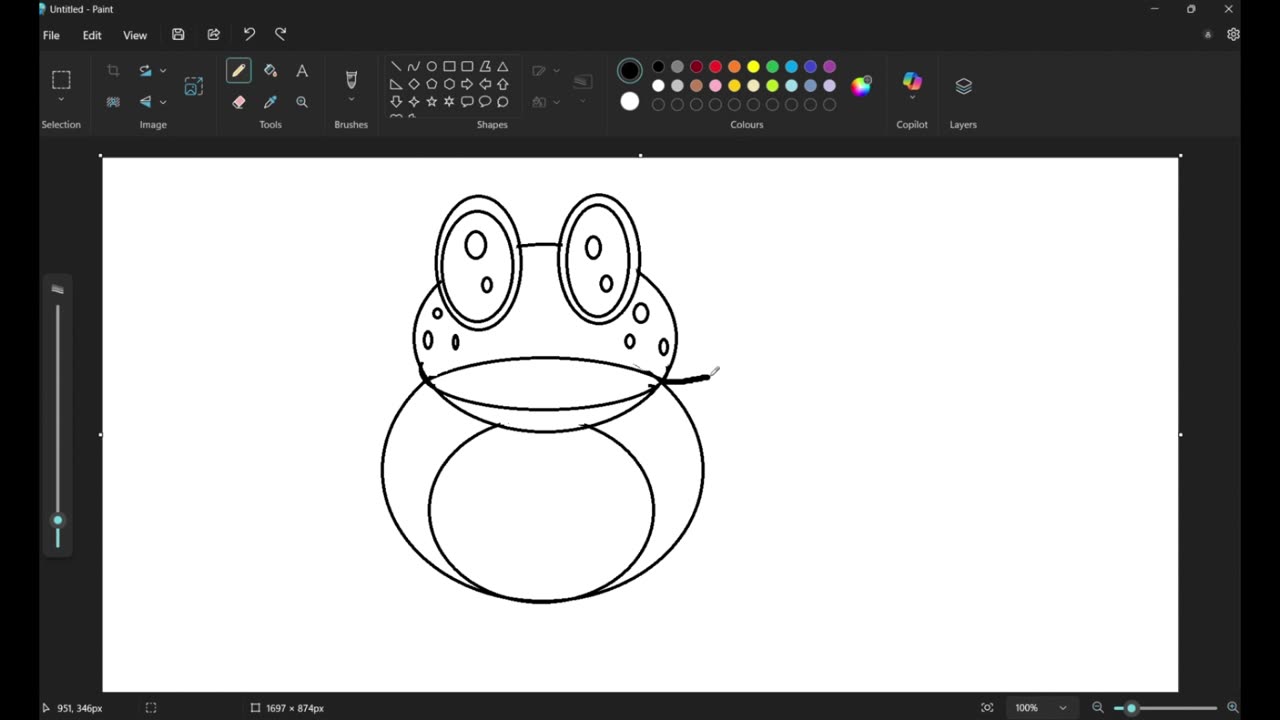Open the 100% zoom level dropdown
Image resolution: width=1280 pixels, height=720 pixels.
point(1063,708)
